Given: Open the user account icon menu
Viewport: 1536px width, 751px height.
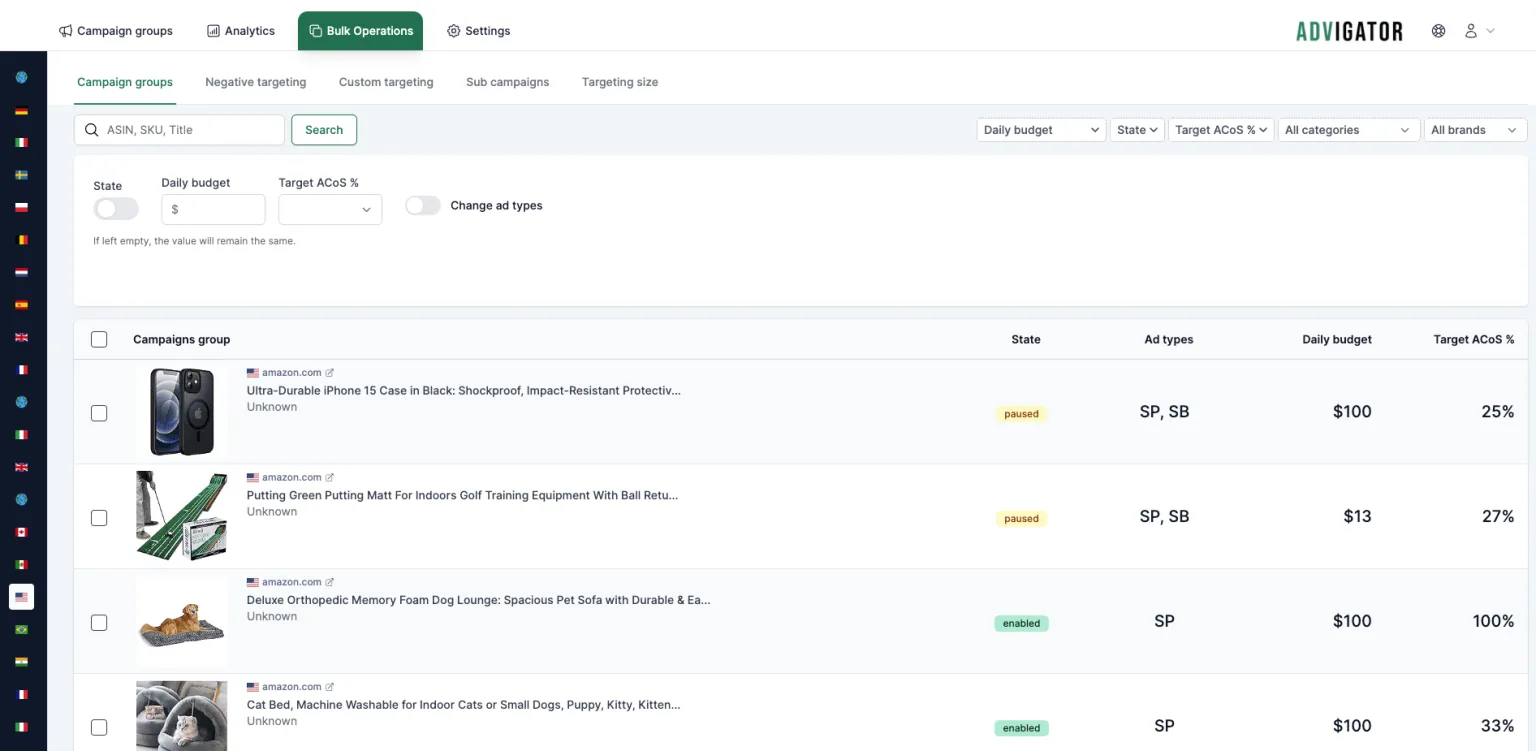Looking at the screenshot, I should click(x=1479, y=31).
